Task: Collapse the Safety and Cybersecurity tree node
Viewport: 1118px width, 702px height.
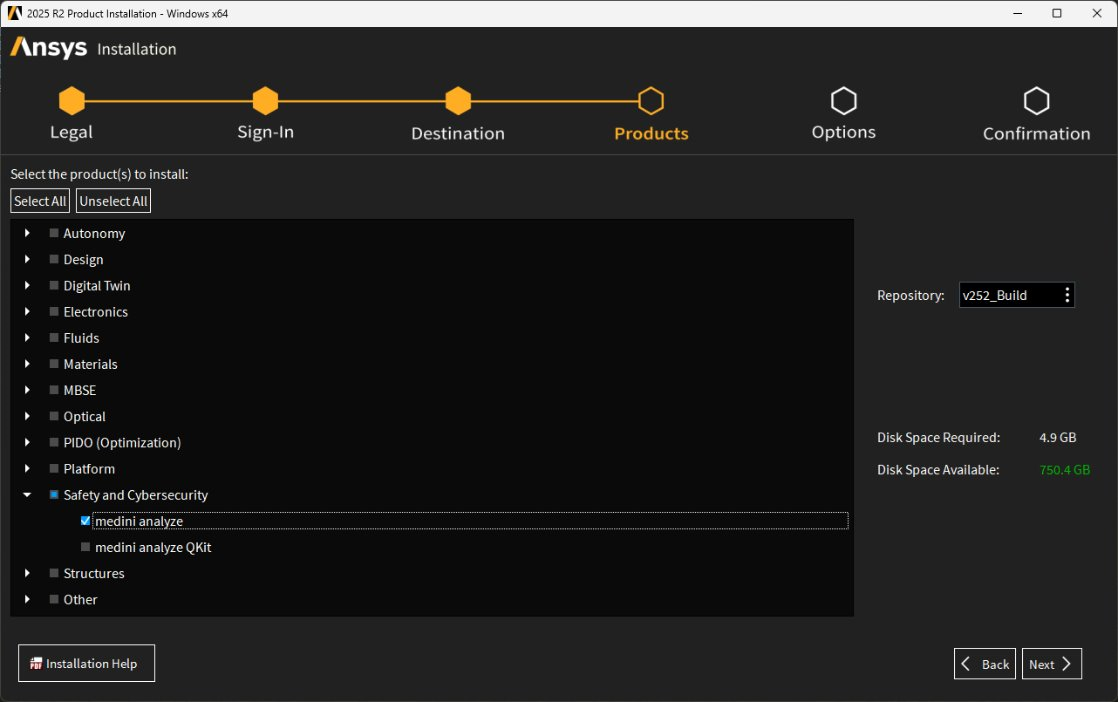Action: (x=28, y=495)
